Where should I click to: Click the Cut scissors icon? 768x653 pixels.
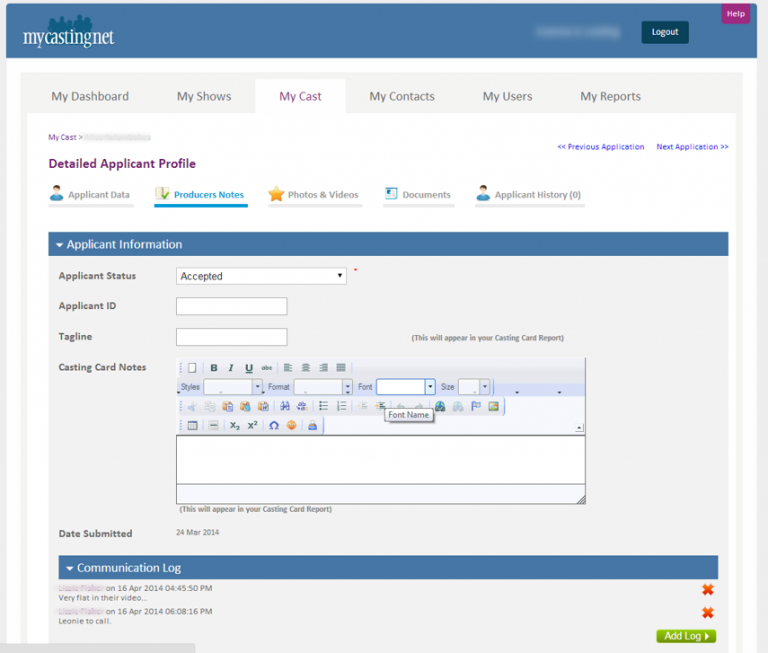click(192, 406)
